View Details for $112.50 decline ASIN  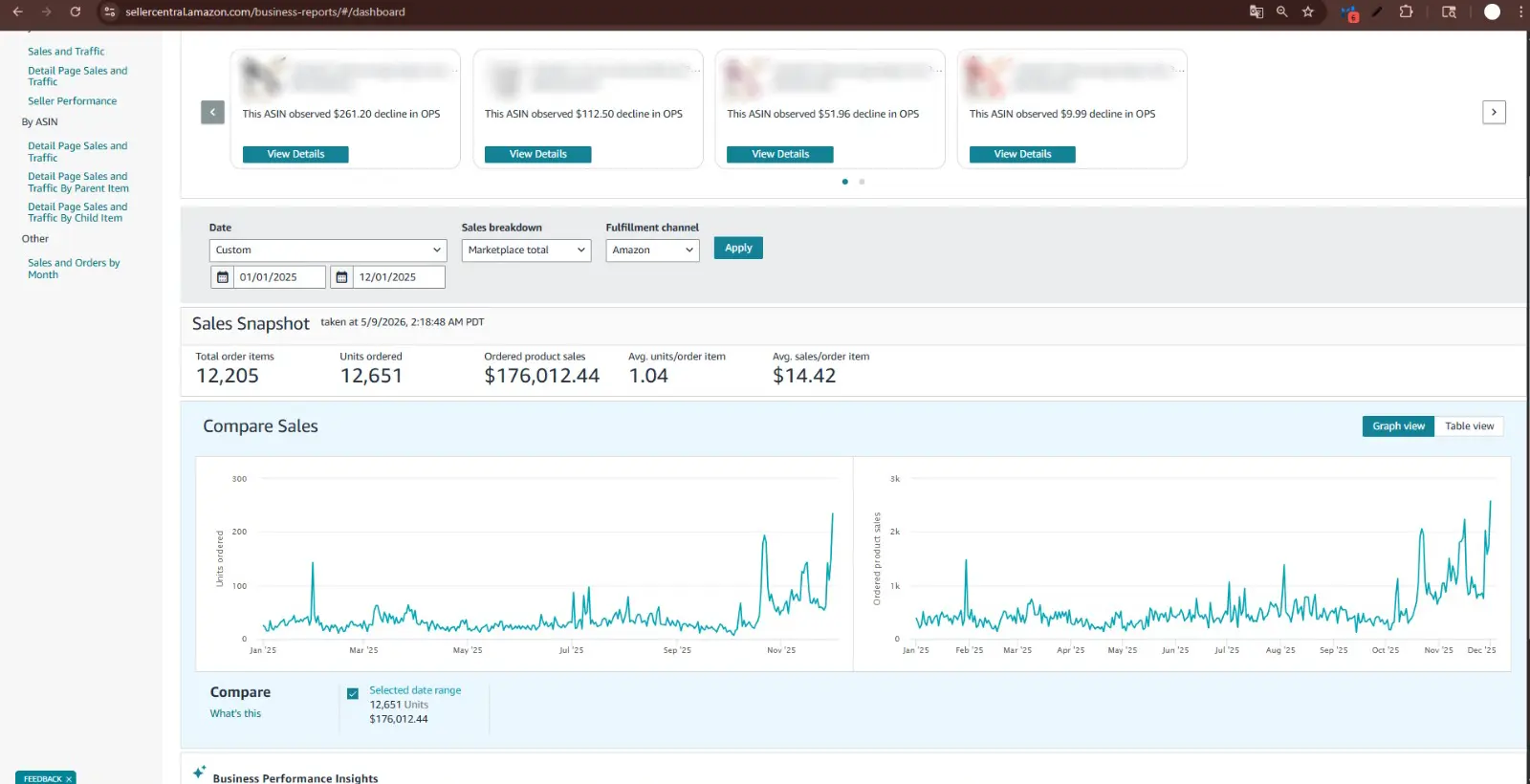coord(537,154)
